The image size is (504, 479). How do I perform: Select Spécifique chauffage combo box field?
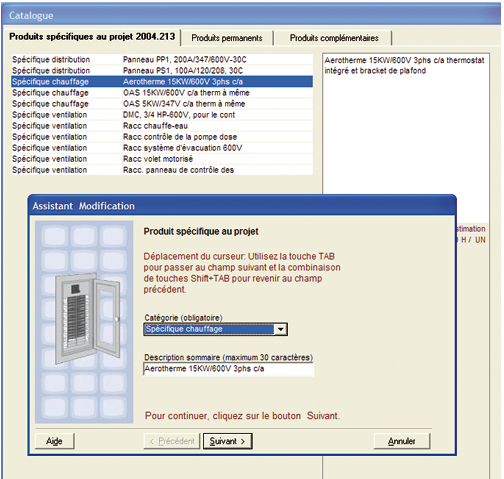(215, 329)
